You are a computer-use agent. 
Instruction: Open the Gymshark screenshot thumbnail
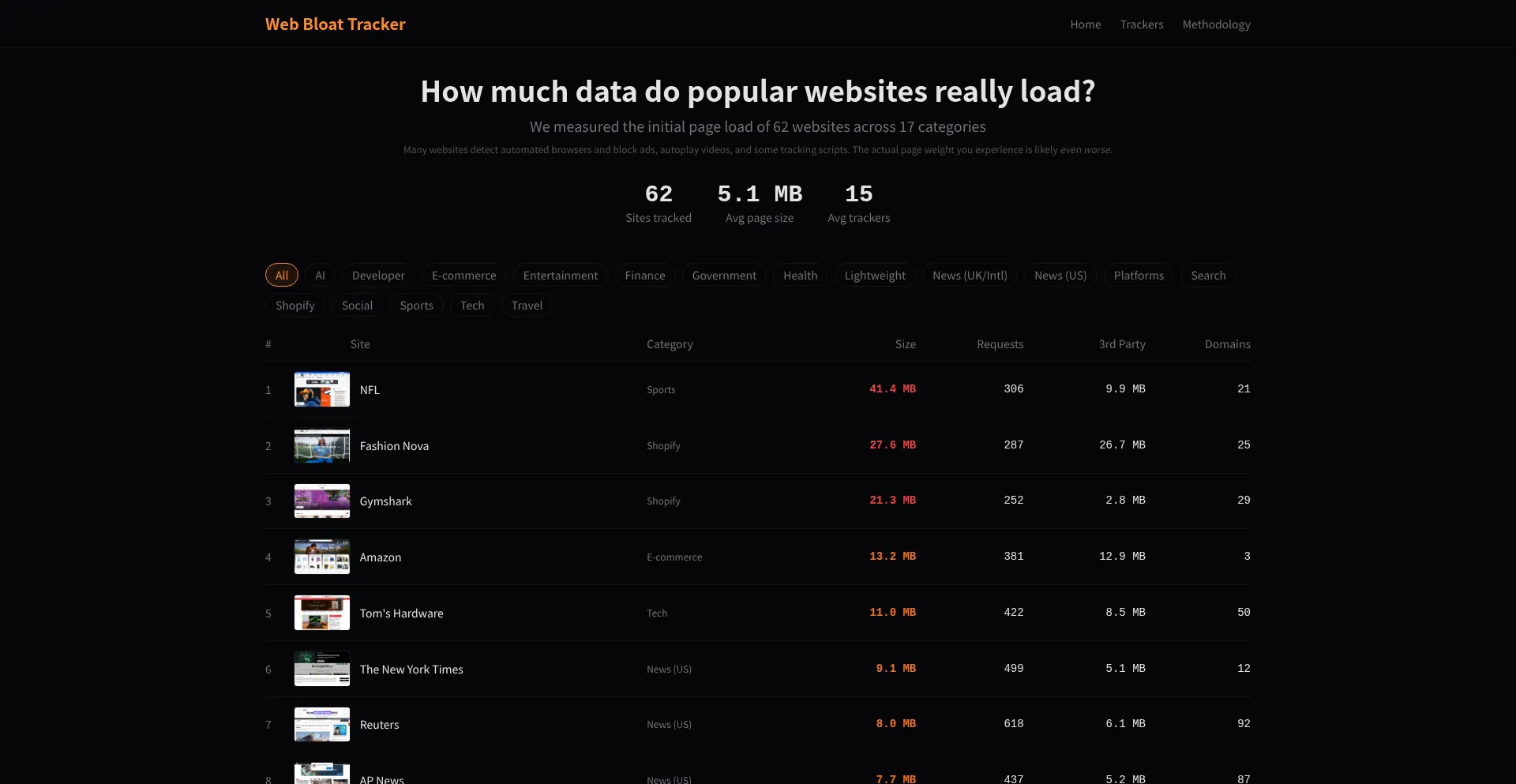322,501
